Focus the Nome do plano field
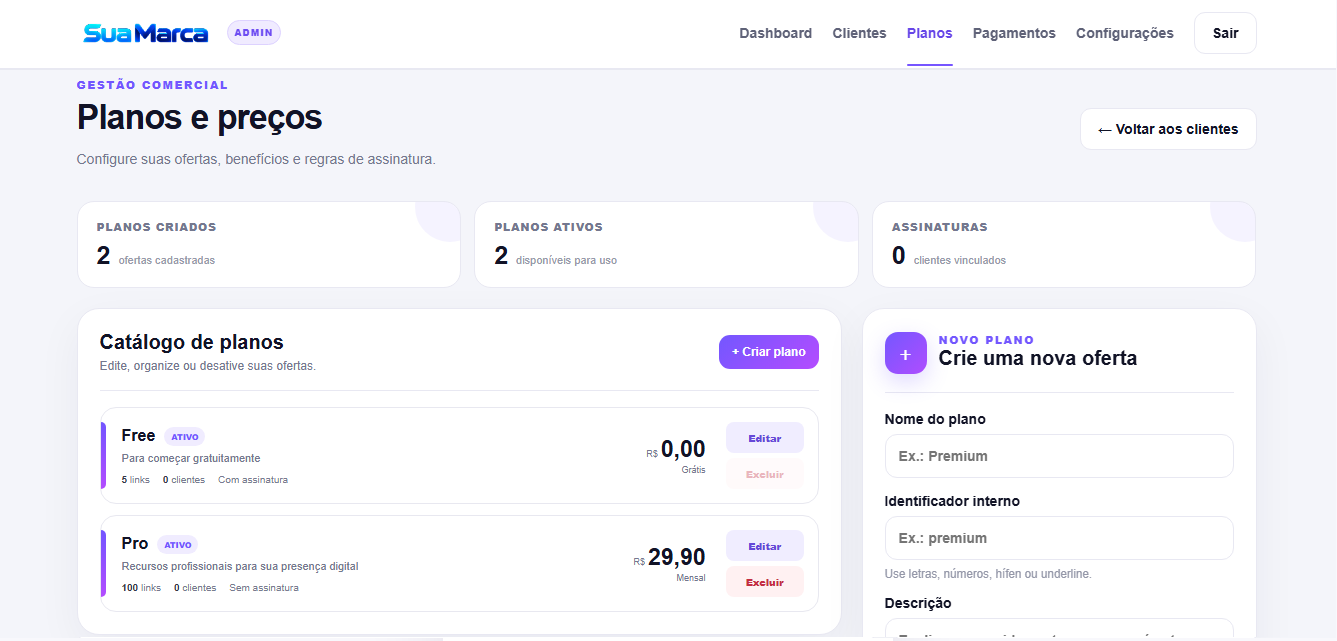The height and width of the screenshot is (641, 1337). [x=1059, y=456]
